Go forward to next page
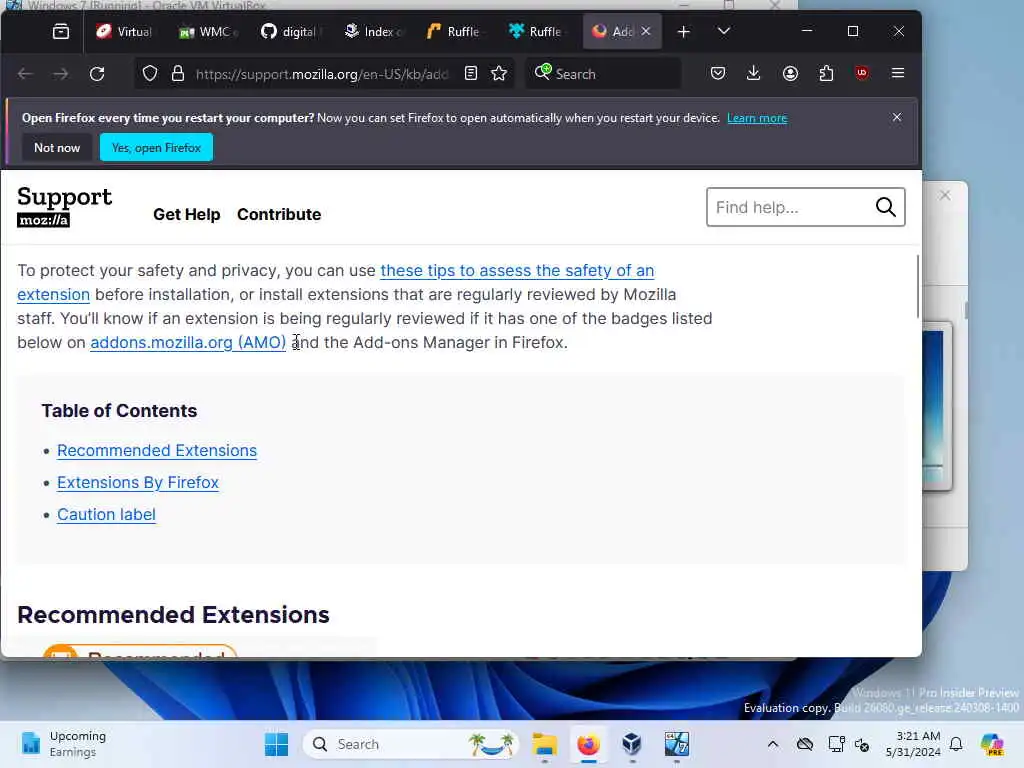 point(61,74)
